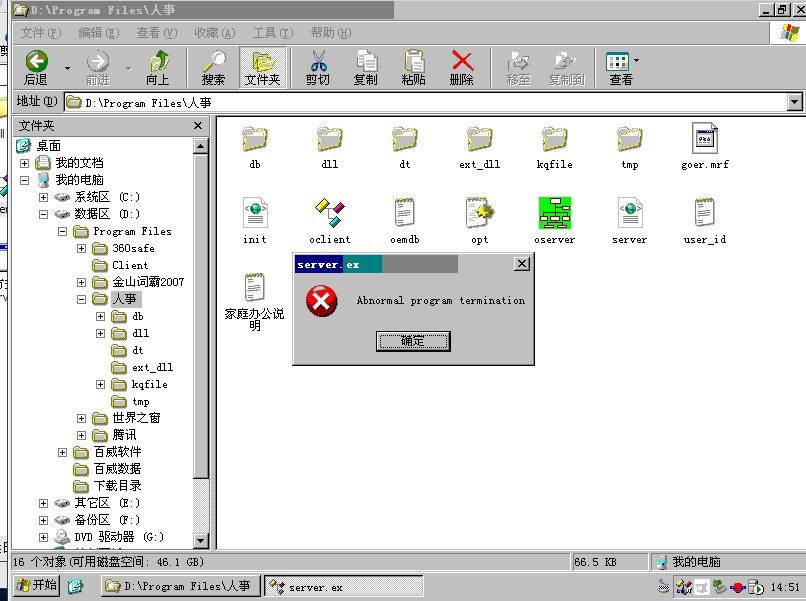806x601 pixels.
Task: Select the oserver application icon
Action: point(554,213)
